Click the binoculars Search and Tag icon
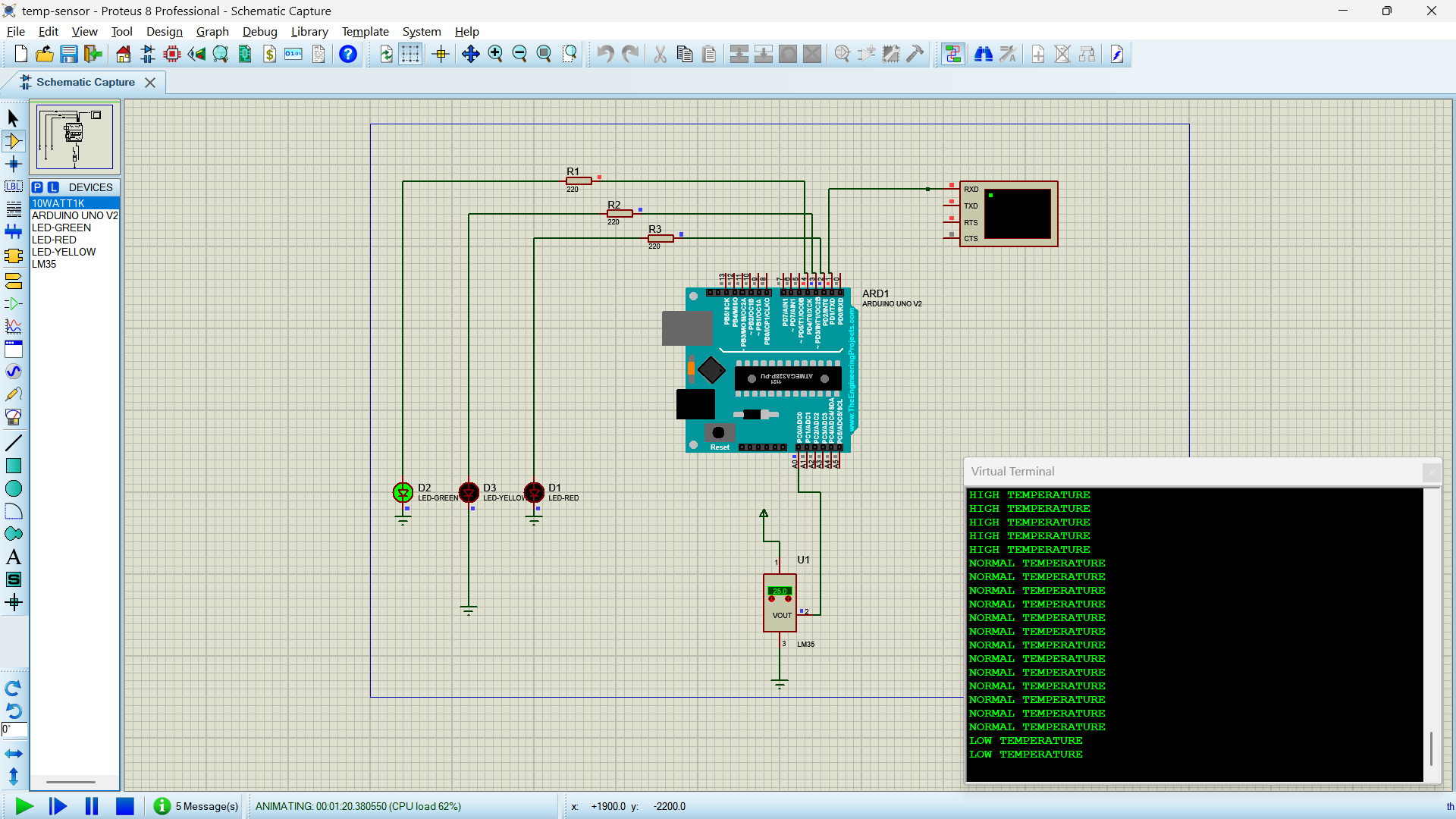This screenshot has width=1456, height=819. coord(984,54)
